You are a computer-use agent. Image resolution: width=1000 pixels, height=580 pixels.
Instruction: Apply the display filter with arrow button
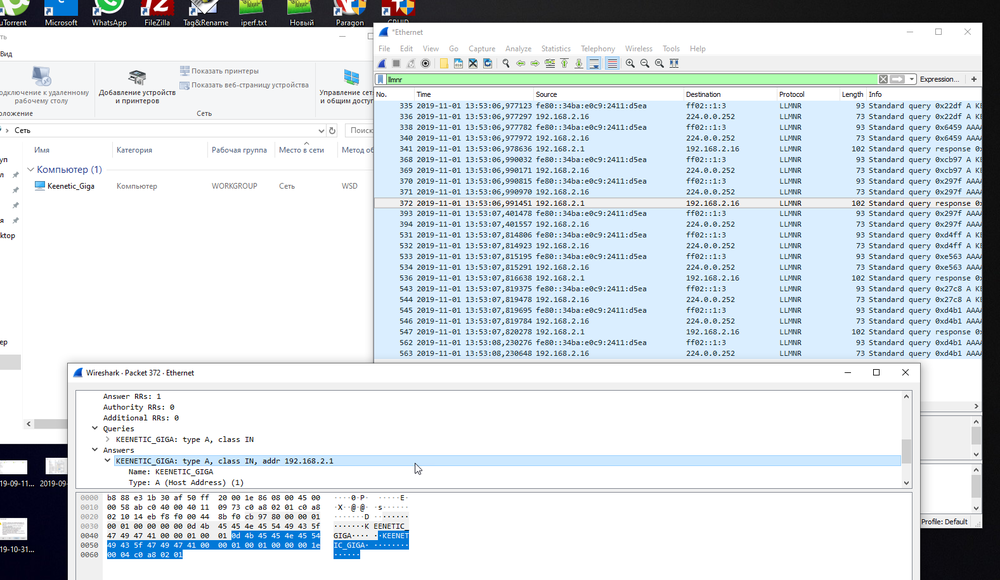point(897,79)
